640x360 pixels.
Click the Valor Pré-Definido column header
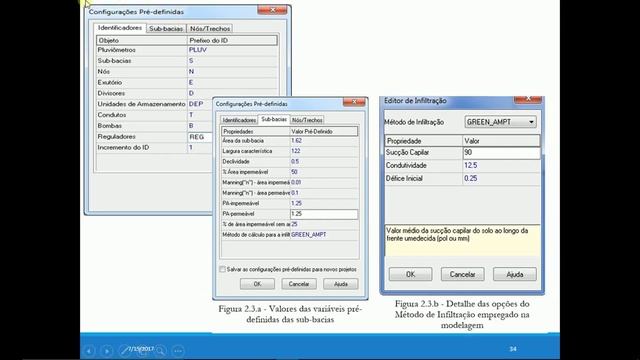point(324,131)
